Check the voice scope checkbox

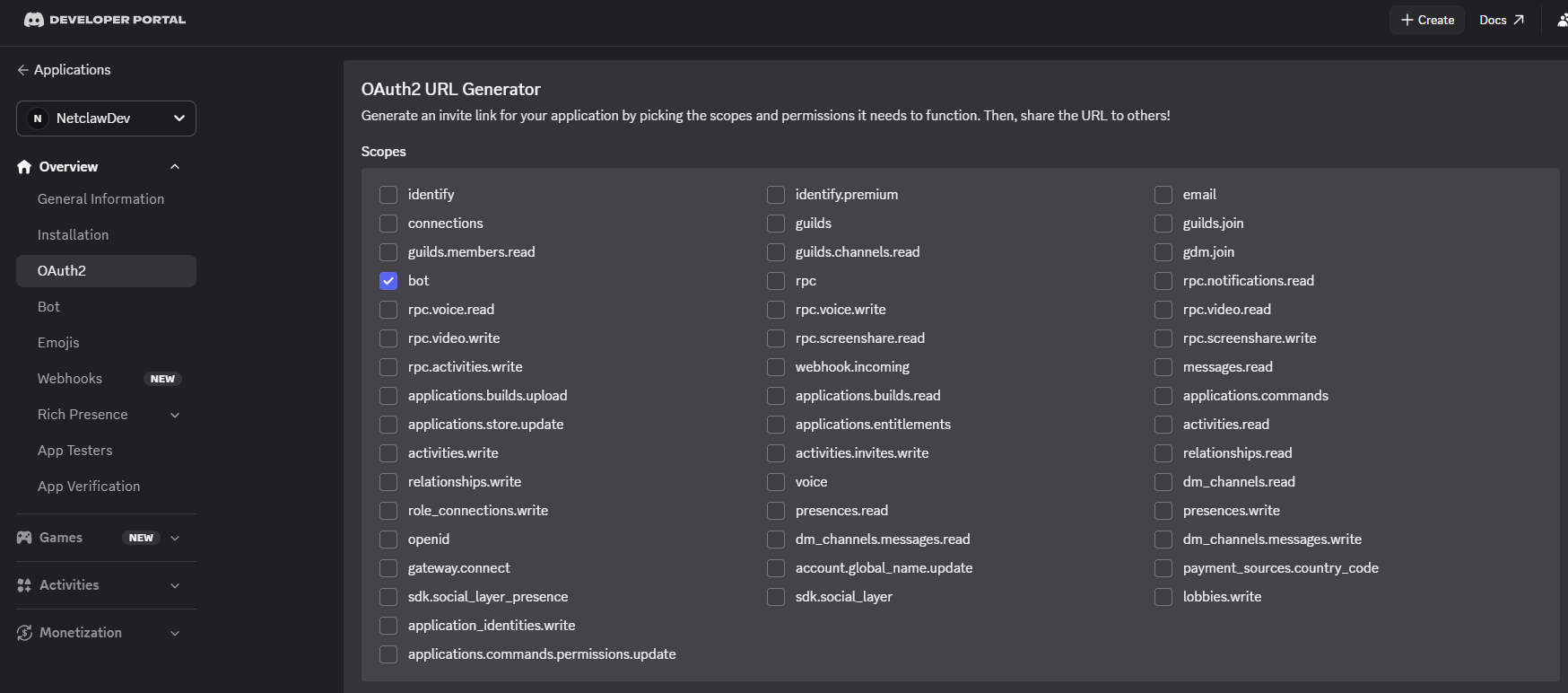(x=776, y=482)
